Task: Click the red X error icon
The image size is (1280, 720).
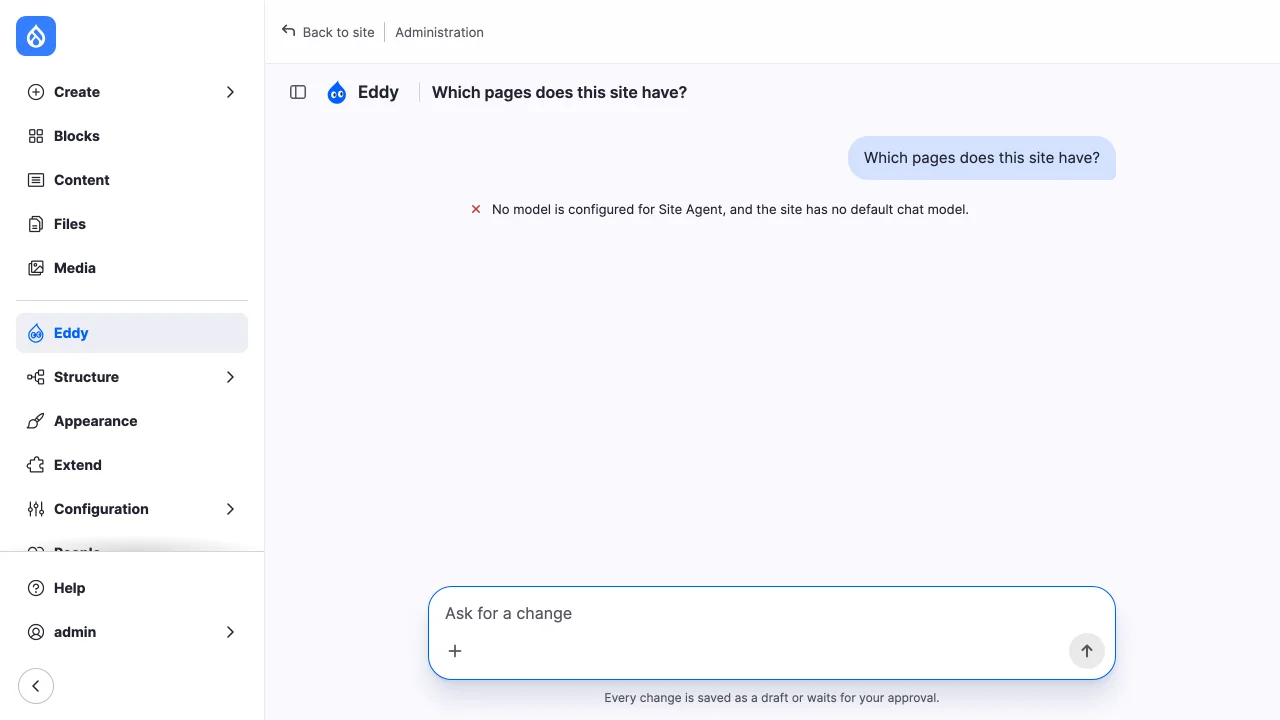Action: coord(476,210)
